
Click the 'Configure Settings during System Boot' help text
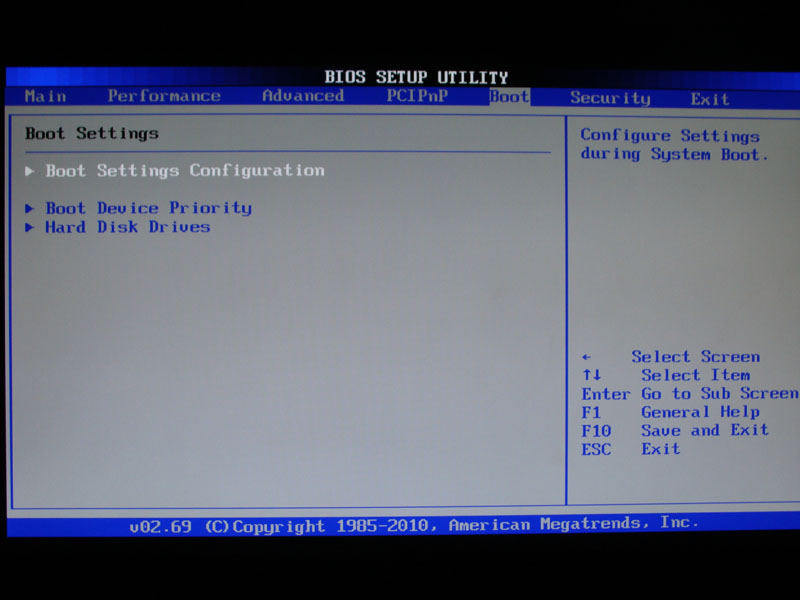pyautogui.click(x=673, y=145)
